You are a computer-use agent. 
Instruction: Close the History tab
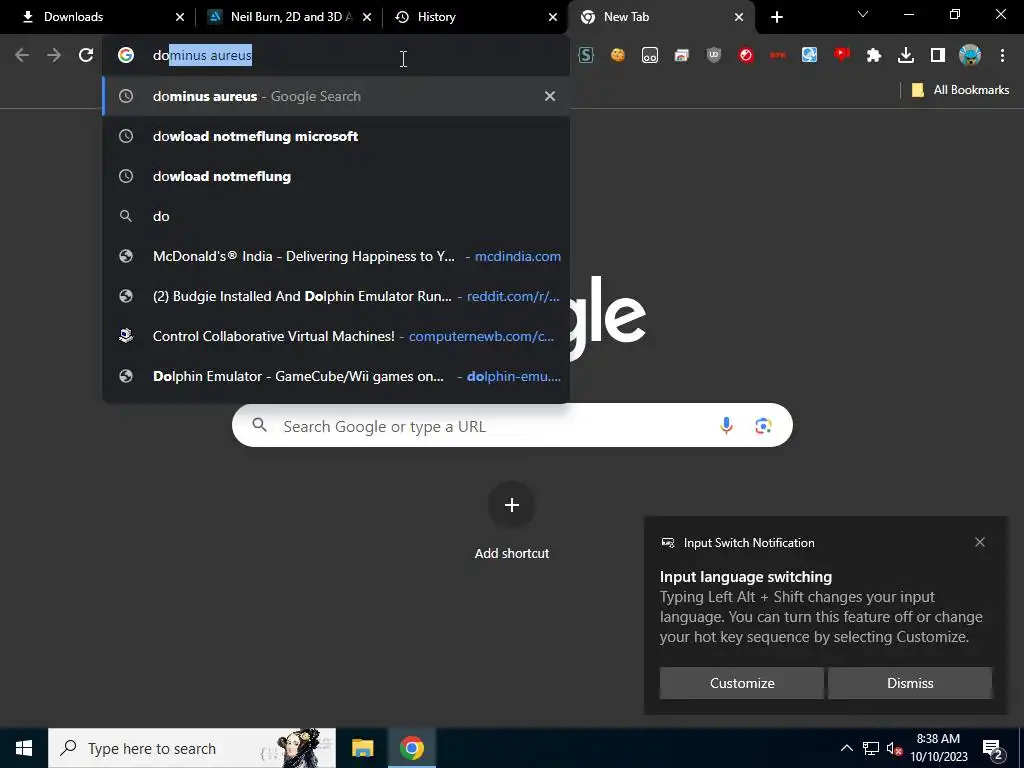pyautogui.click(x=553, y=17)
